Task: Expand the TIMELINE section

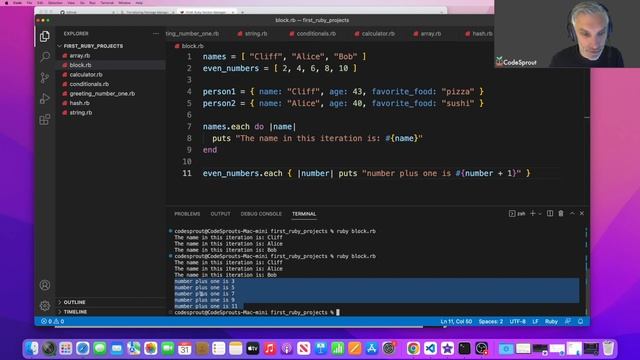Action: (x=75, y=312)
